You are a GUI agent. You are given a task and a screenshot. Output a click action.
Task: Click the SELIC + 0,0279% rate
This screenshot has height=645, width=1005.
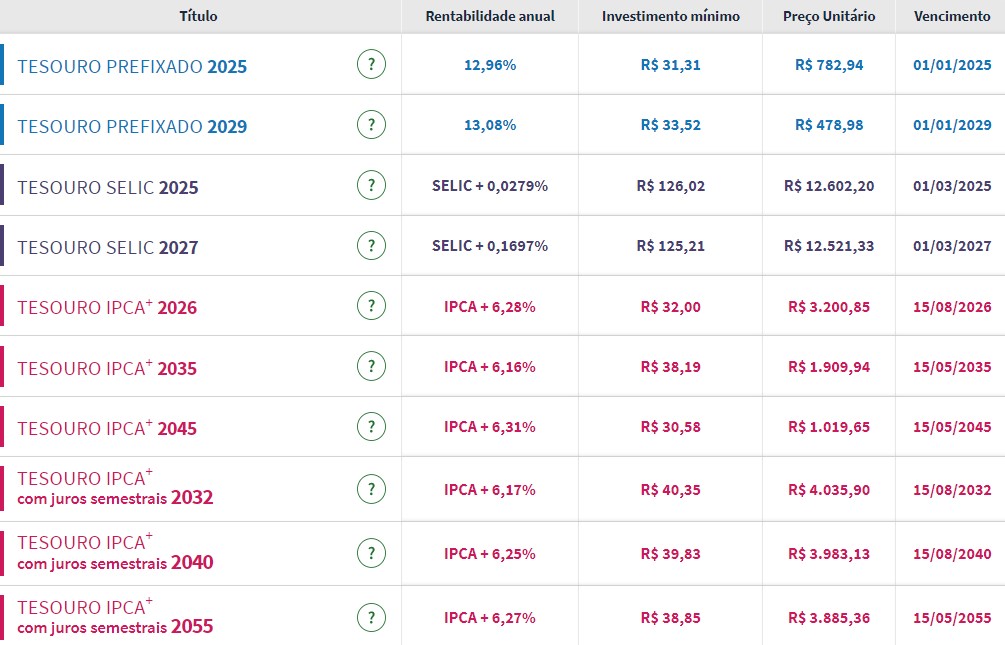(490, 186)
